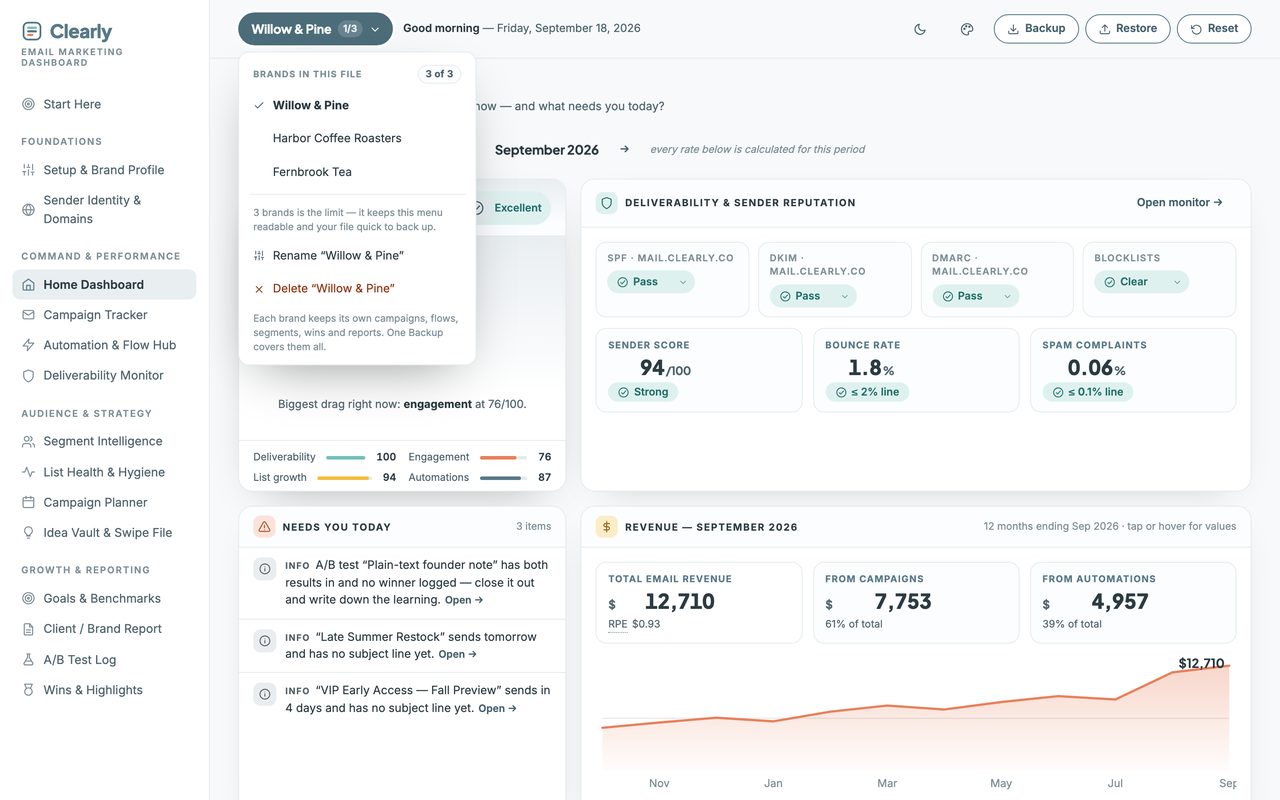
Task: Open the color theme palette icon
Action: pyautogui.click(x=967, y=29)
